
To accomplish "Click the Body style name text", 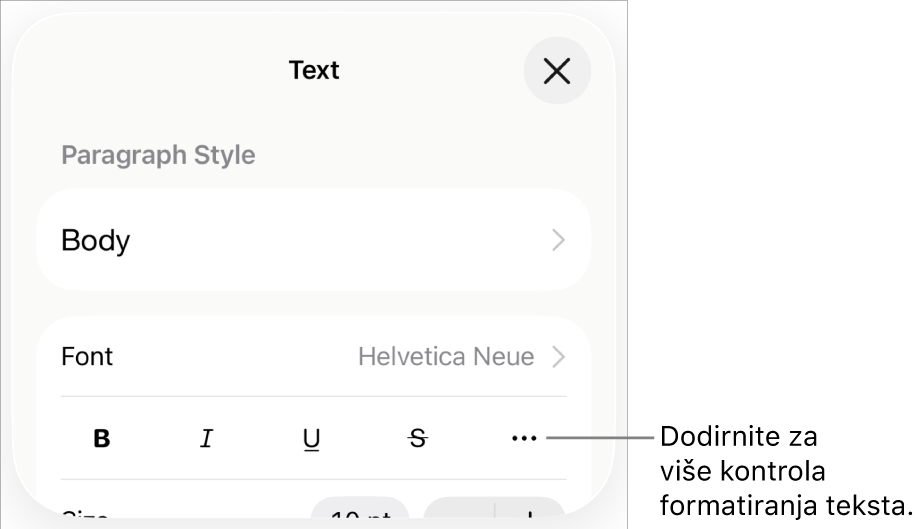I will click(96, 240).
